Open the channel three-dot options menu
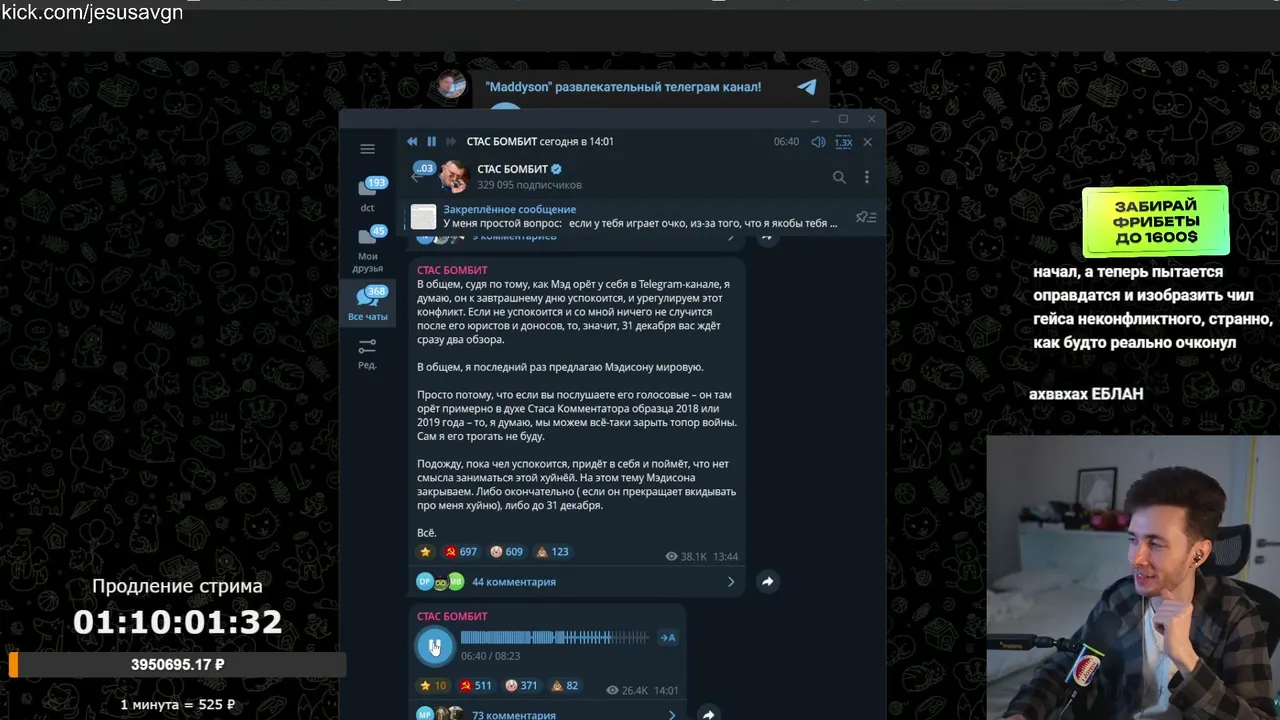 (866, 177)
